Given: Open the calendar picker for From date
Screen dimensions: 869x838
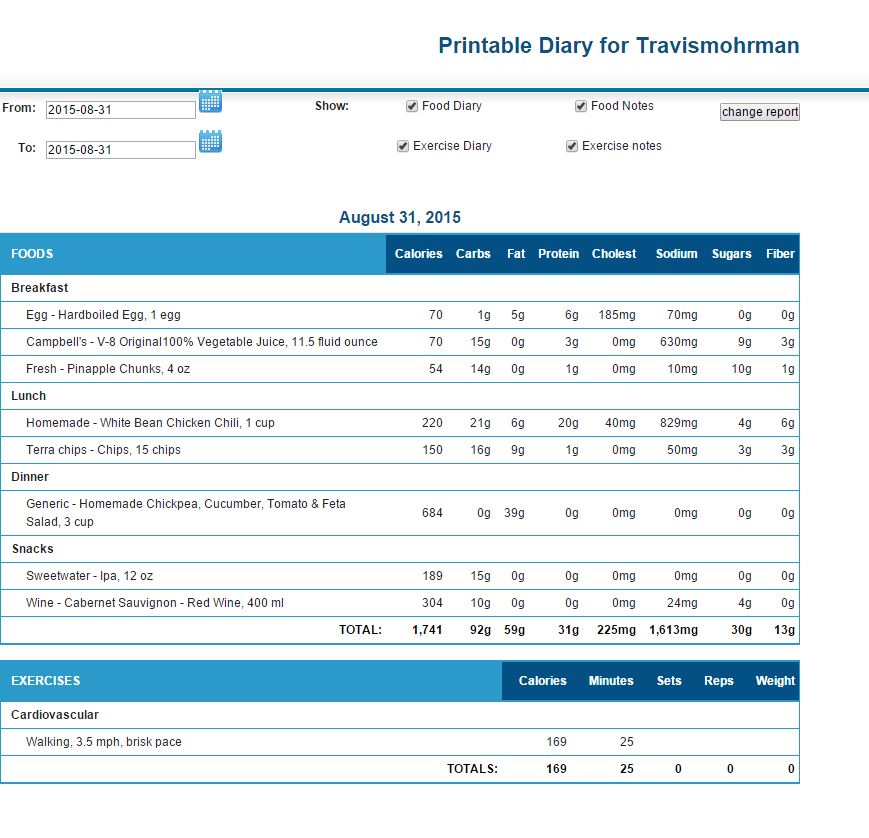Looking at the screenshot, I should coord(210,101).
